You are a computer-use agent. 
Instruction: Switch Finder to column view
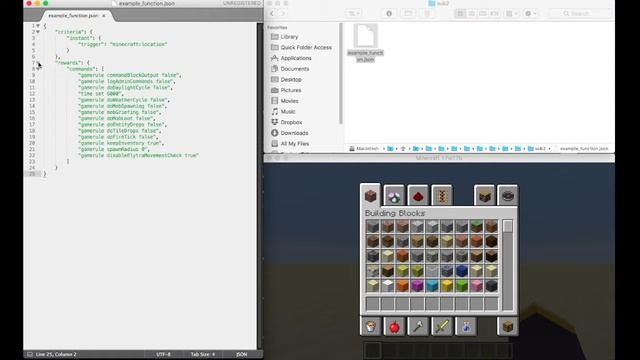click(483, 13)
